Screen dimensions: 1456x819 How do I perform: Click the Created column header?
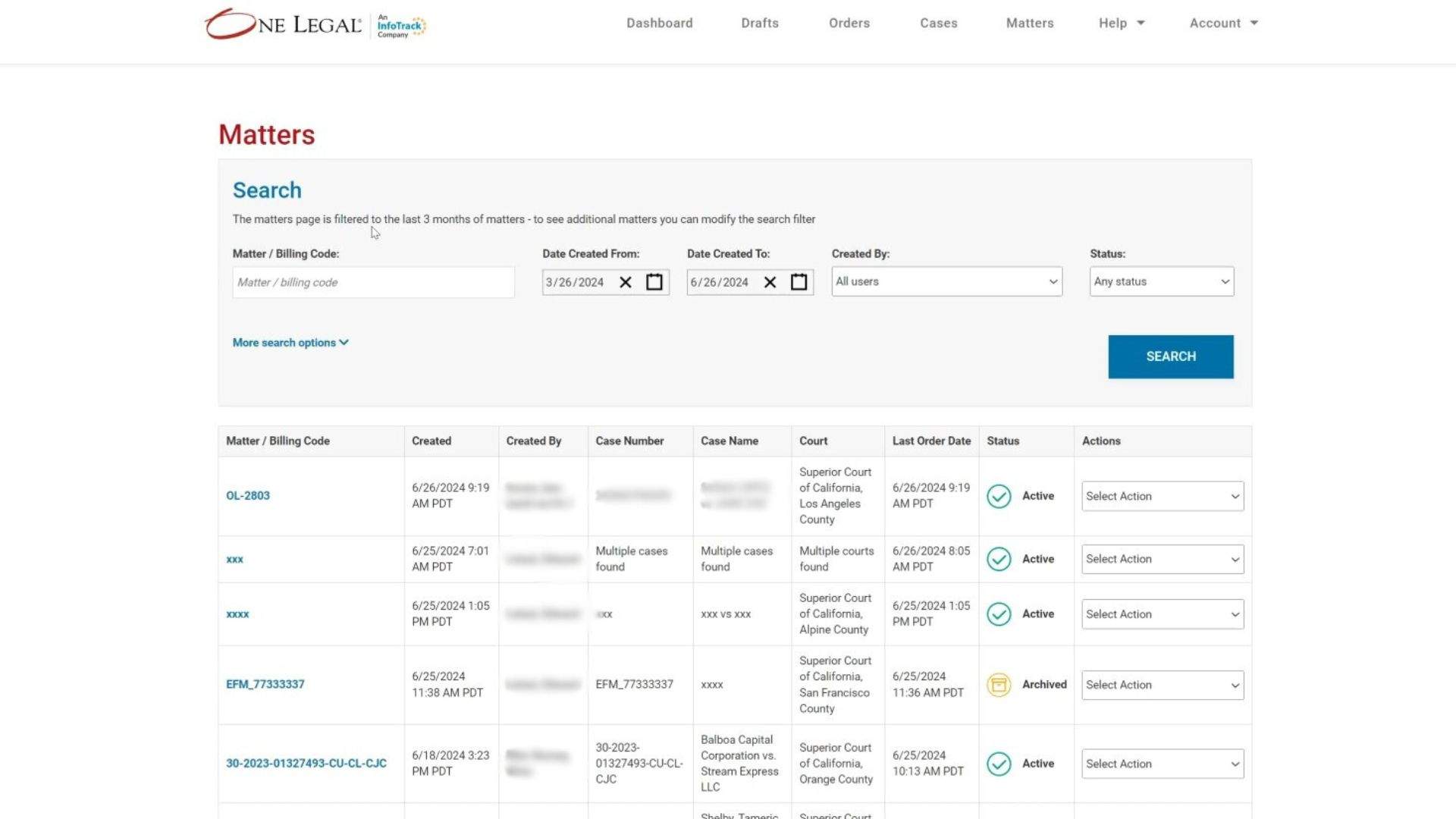(431, 441)
